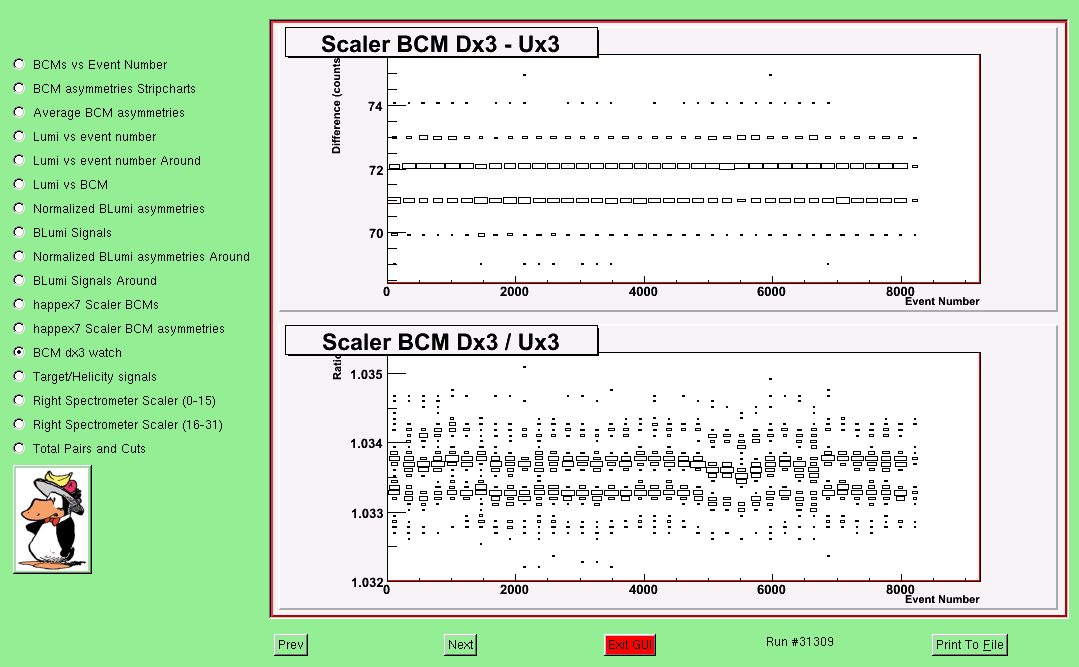Pick happex7 Scaler BCM asymmetries
This screenshot has height=667, width=1079.
tap(119, 329)
